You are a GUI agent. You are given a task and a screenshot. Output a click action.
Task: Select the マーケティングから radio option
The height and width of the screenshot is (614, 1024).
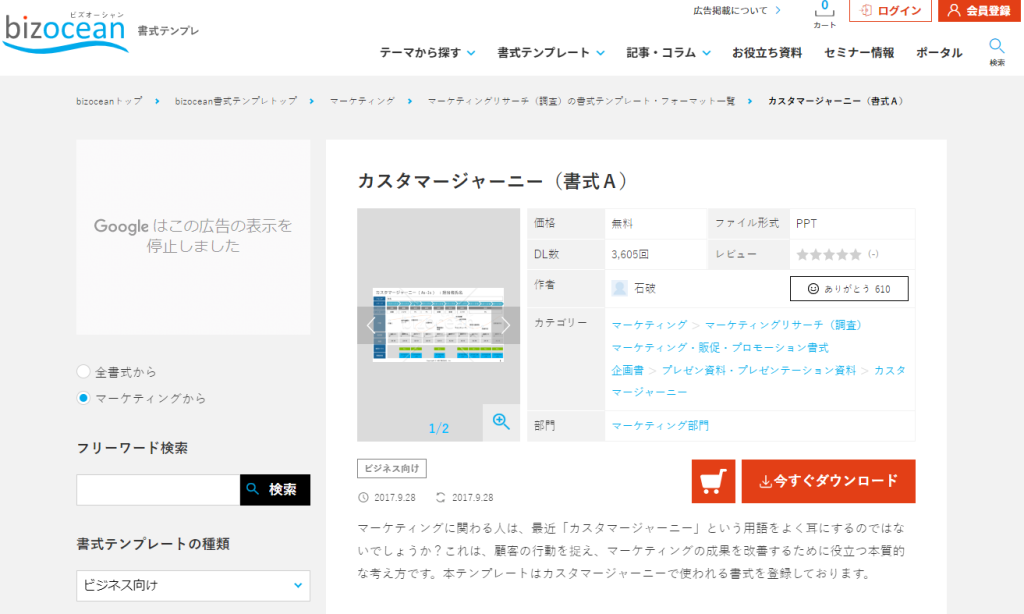coord(84,398)
